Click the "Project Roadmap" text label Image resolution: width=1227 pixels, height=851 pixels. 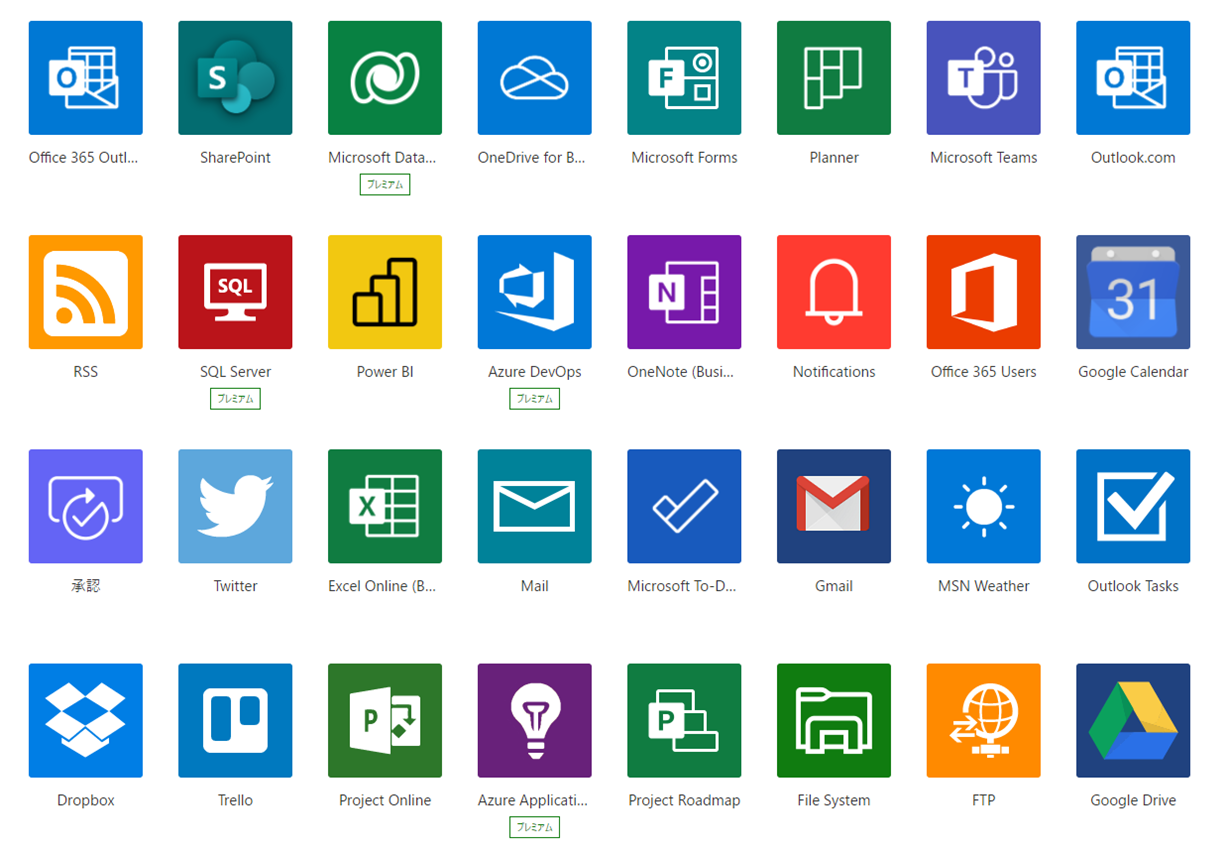pyautogui.click(x=684, y=800)
